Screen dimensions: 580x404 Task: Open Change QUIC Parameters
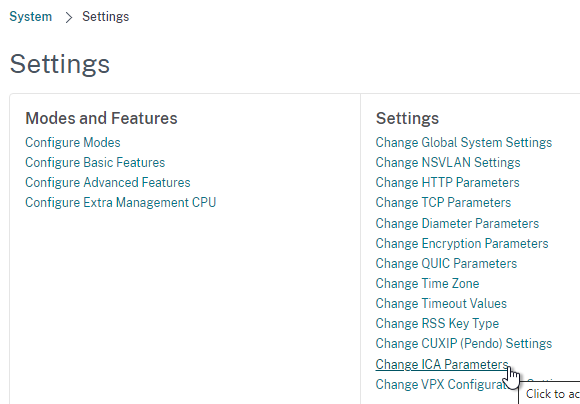446,263
